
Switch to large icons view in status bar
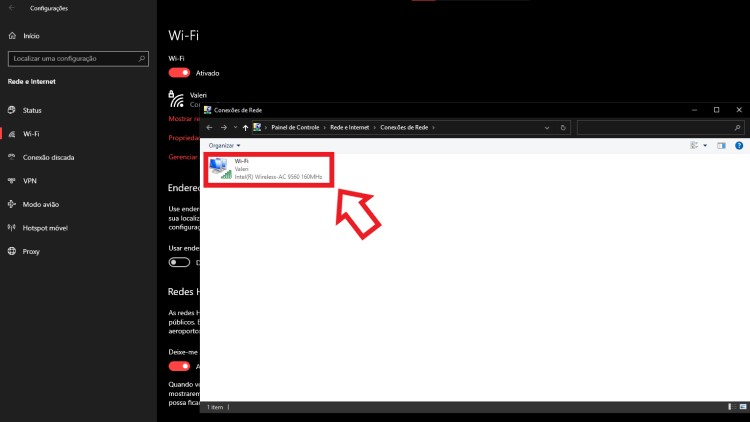[743, 407]
